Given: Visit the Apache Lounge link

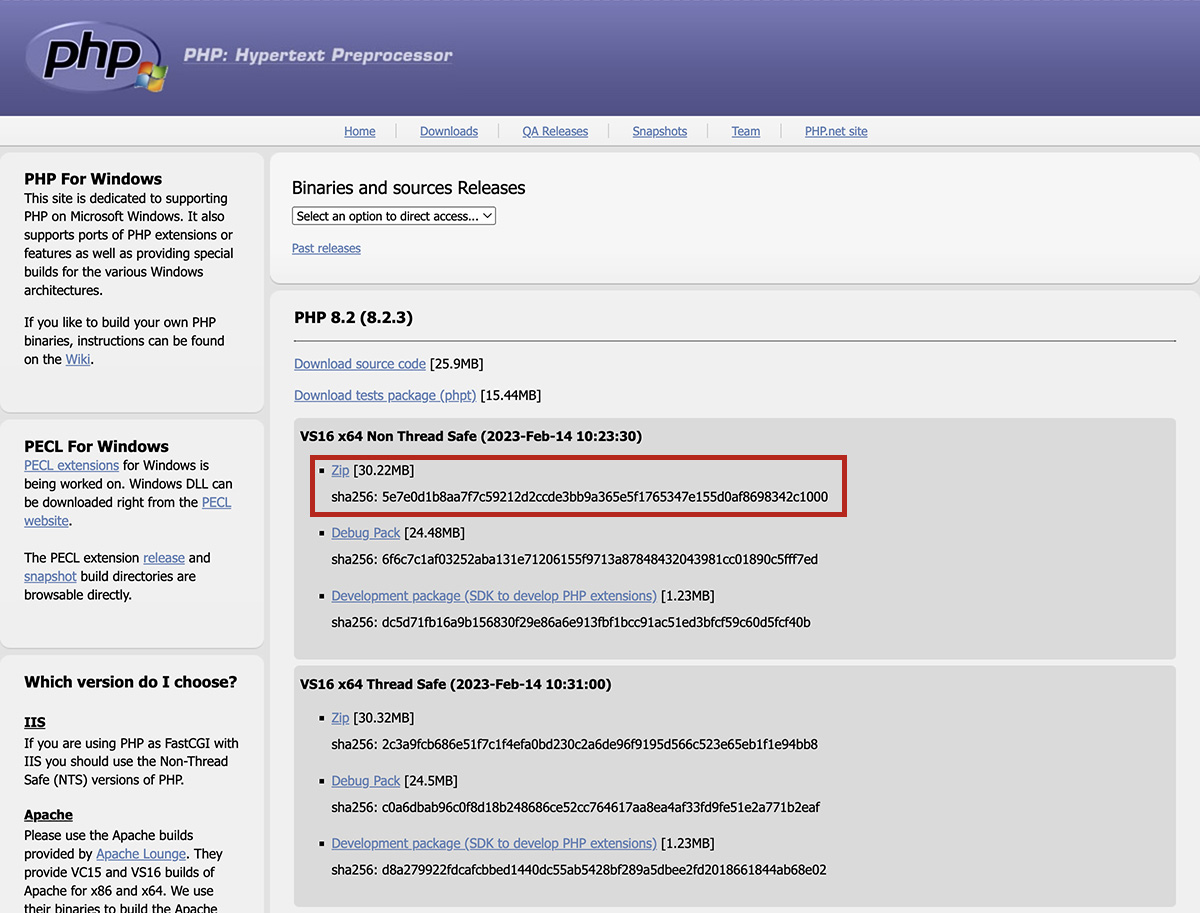Looking at the screenshot, I should [x=141, y=854].
